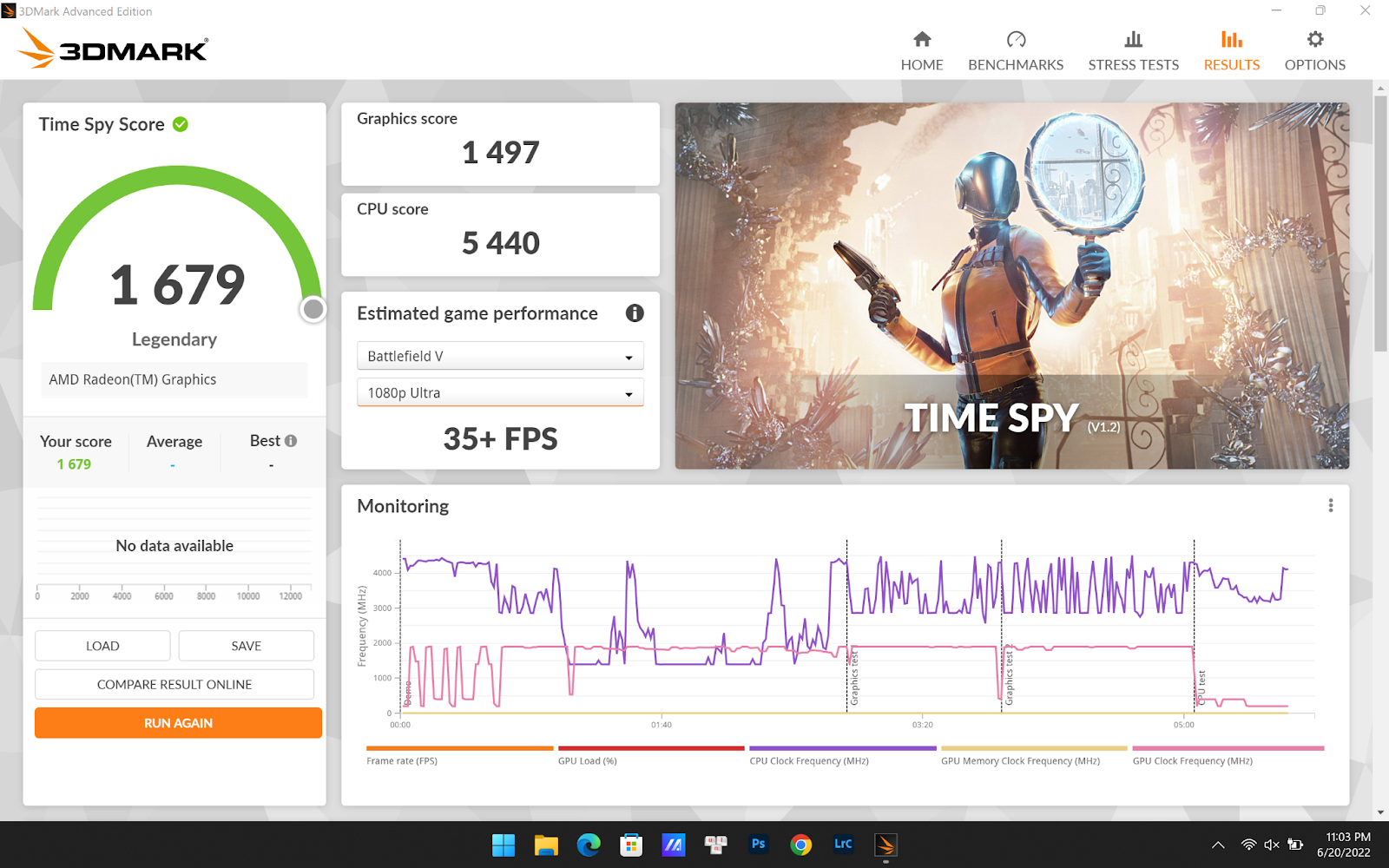Switch to the RESULTS tab label

(x=1231, y=65)
